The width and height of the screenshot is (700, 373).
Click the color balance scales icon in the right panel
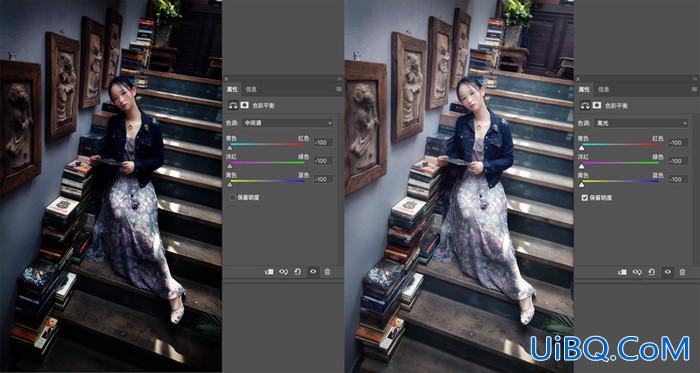pyautogui.click(x=584, y=106)
